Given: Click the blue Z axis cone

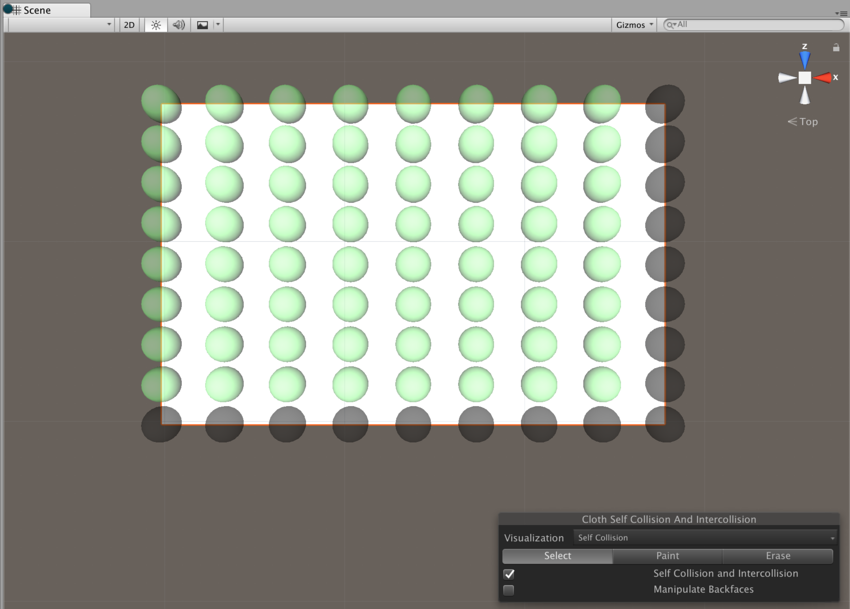Looking at the screenshot, I should pos(805,59).
